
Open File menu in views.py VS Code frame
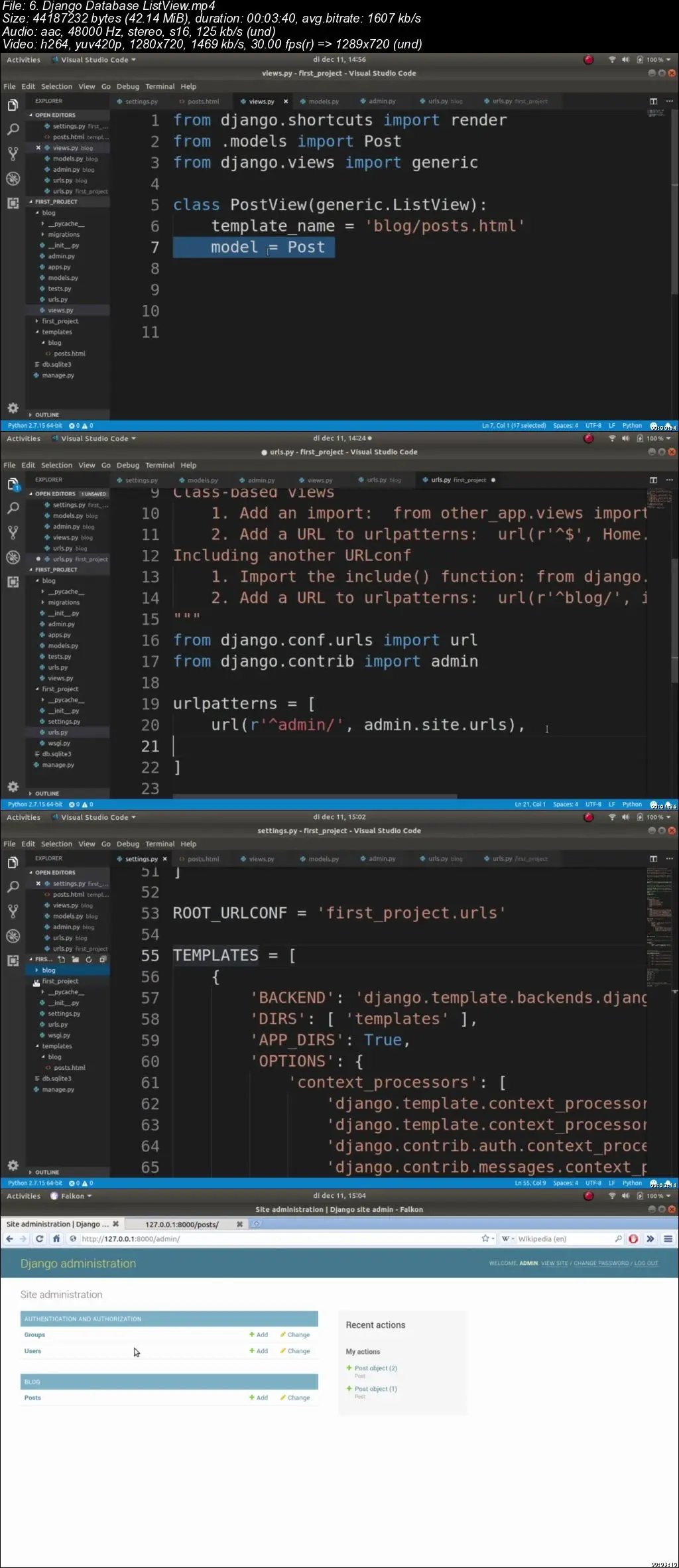pos(9,86)
